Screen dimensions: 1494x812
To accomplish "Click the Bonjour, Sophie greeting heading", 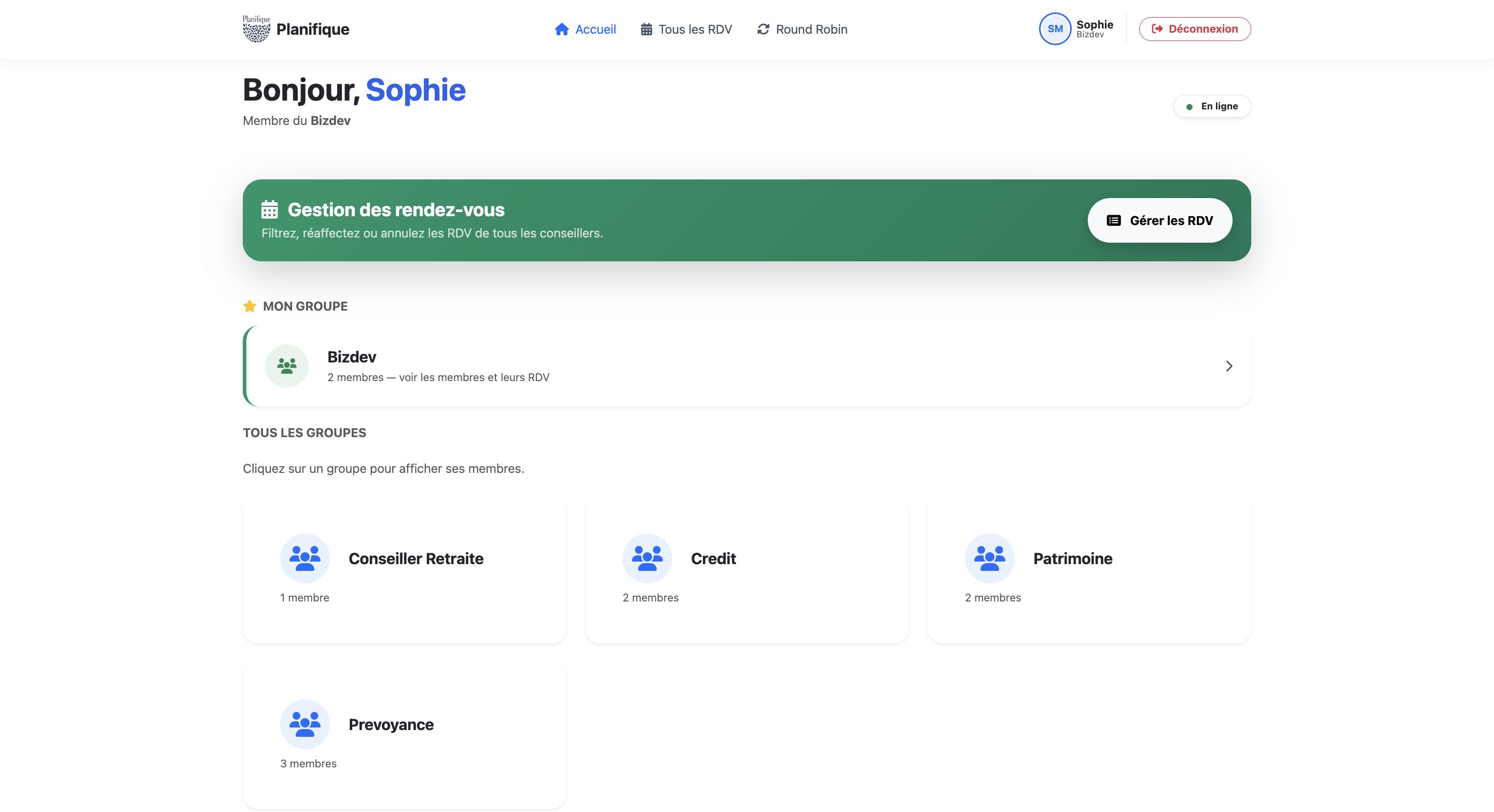I will (354, 90).
